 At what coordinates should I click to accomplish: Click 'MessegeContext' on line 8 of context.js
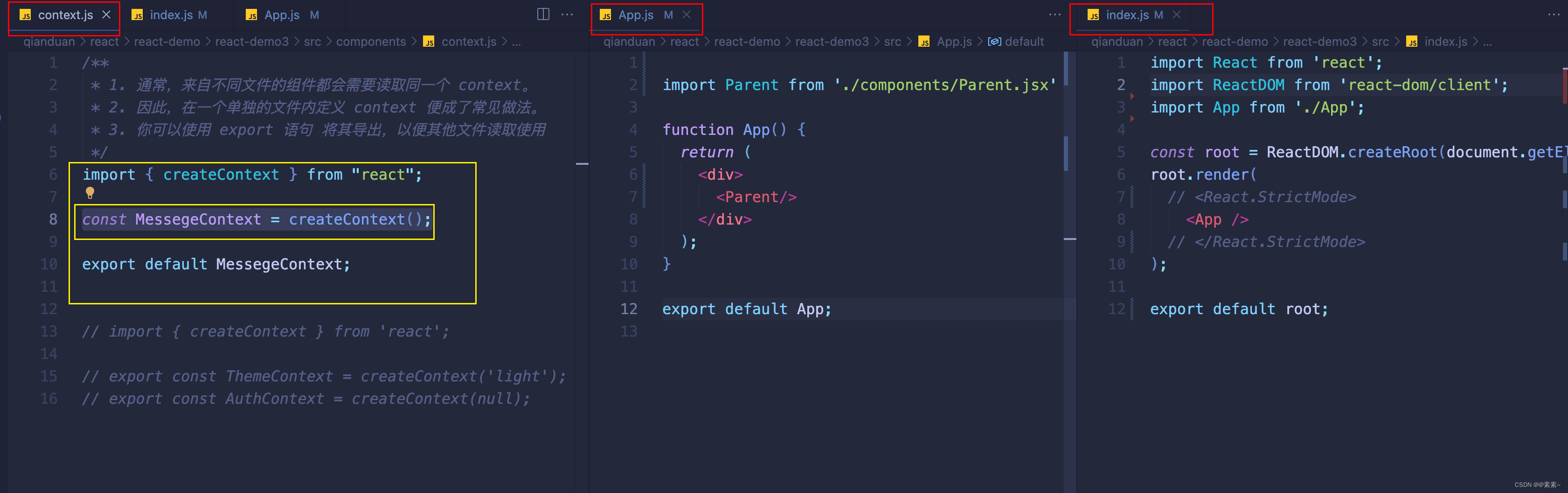click(x=198, y=219)
